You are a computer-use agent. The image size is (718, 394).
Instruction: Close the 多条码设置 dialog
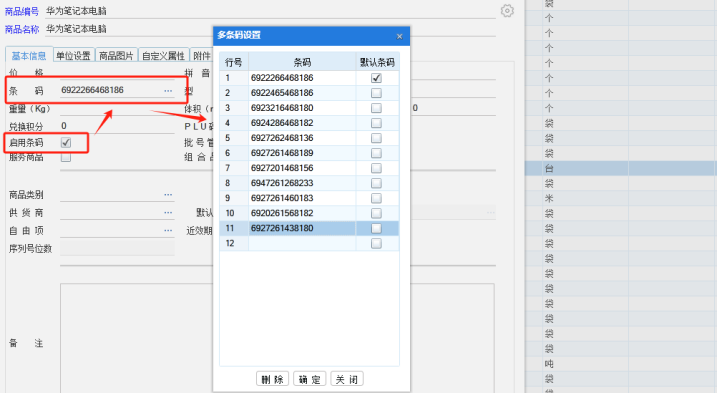tap(399, 36)
